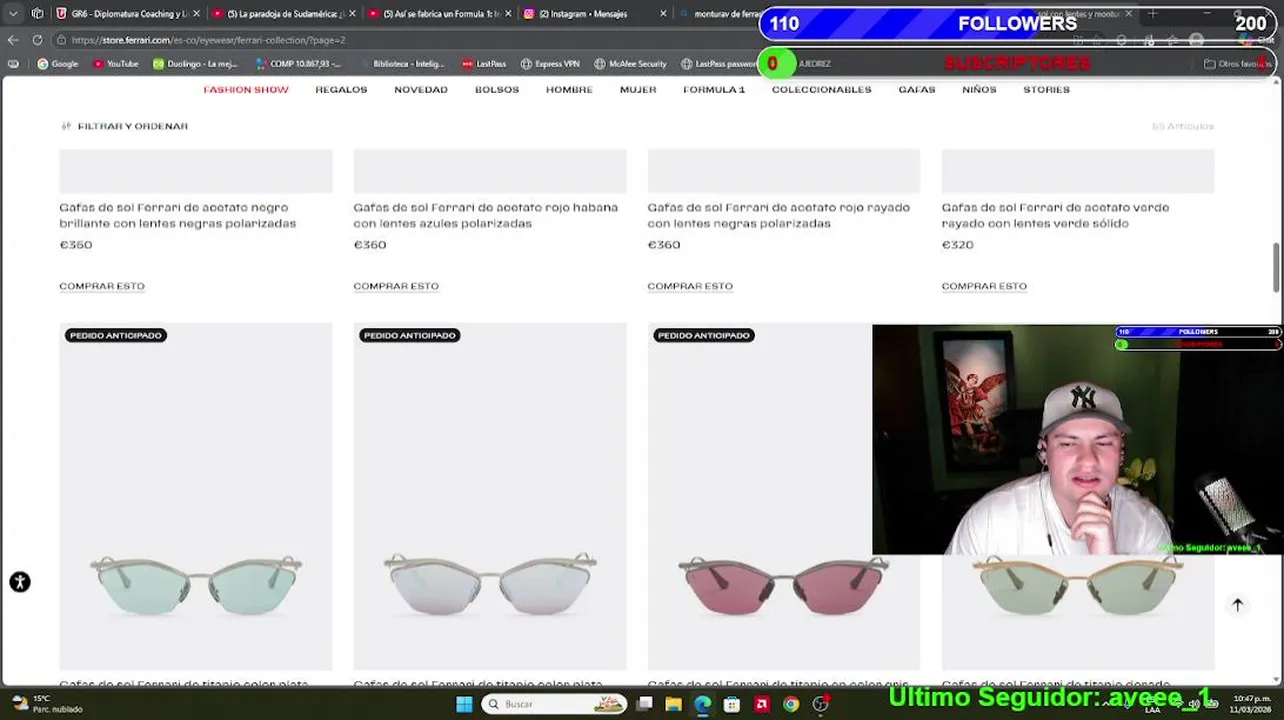The image size is (1284, 720).
Task: Close the La paradoja de Sudamérica tab
Action: (352, 14)
